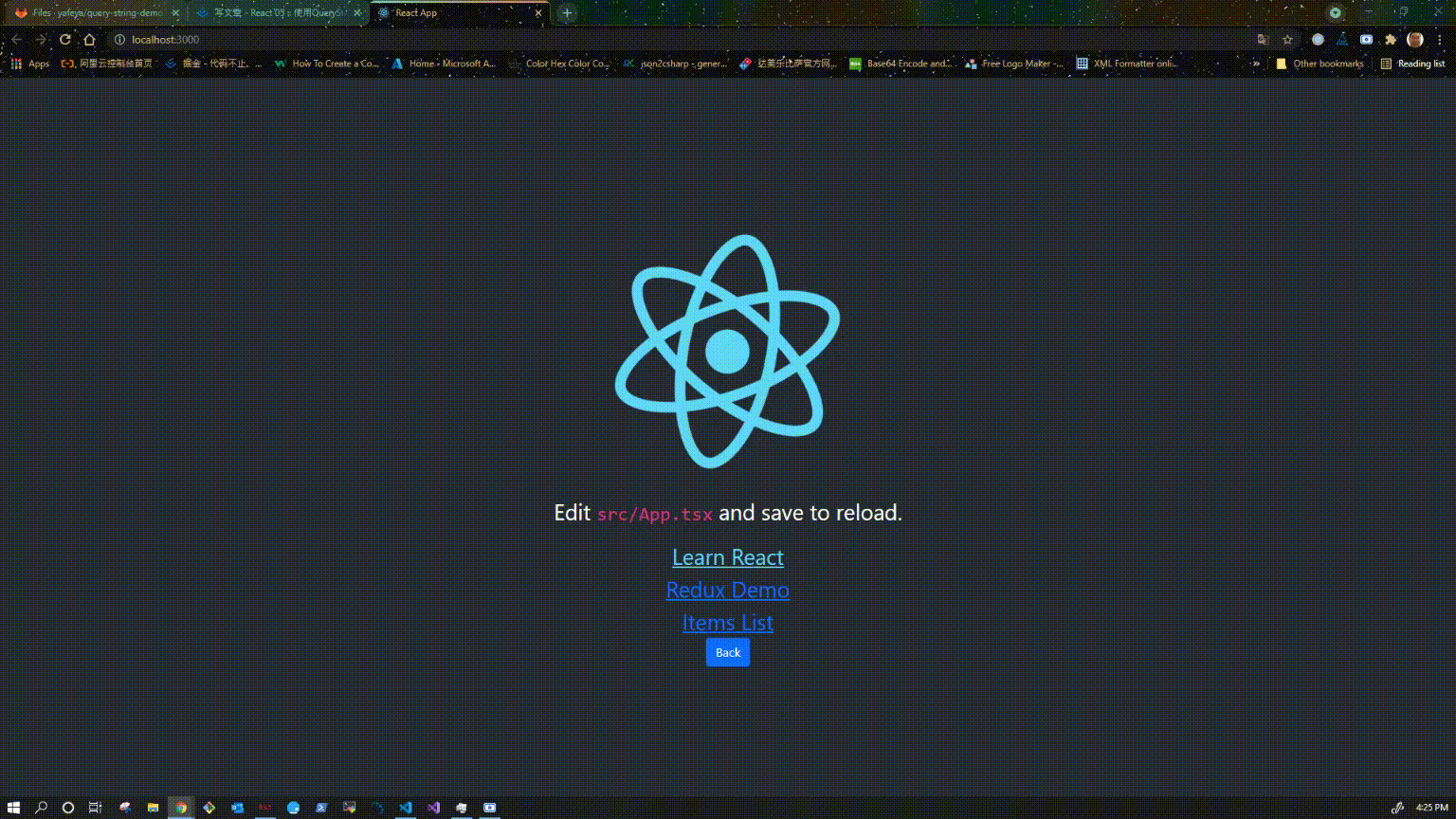Click the browser back arrow
The image size is (1456, 819).
[x=16, y=40]
